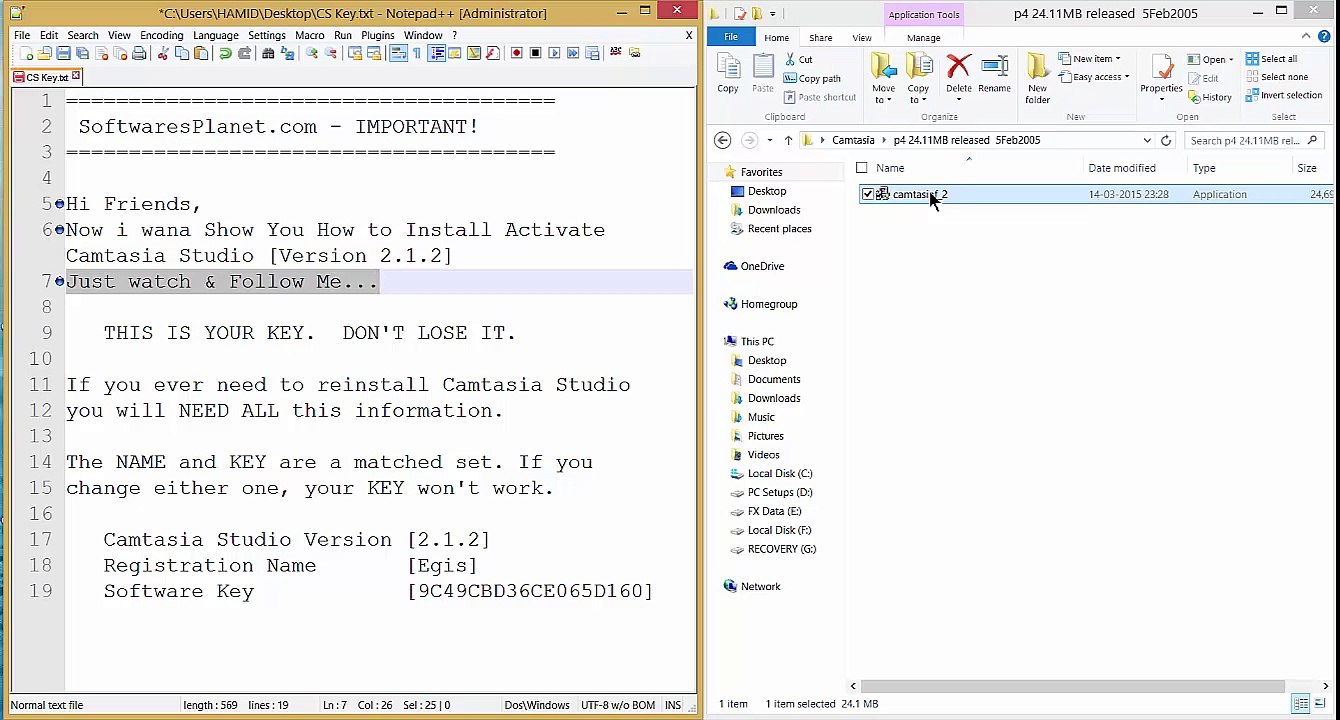
Task: Click the Start Recording macro icon
Action: tap(517, 53)
